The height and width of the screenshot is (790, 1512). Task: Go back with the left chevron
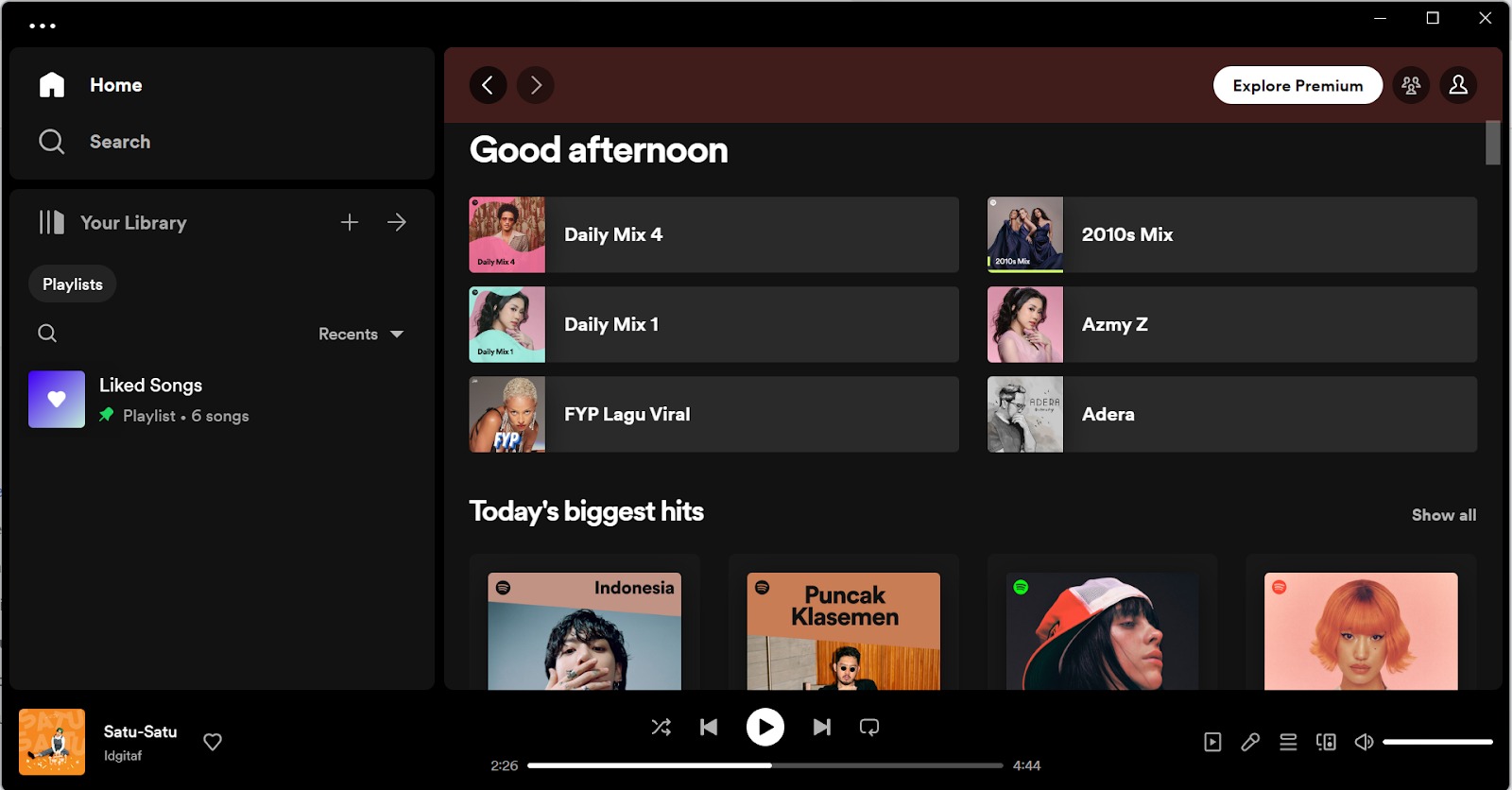click(x=488, y=85)
